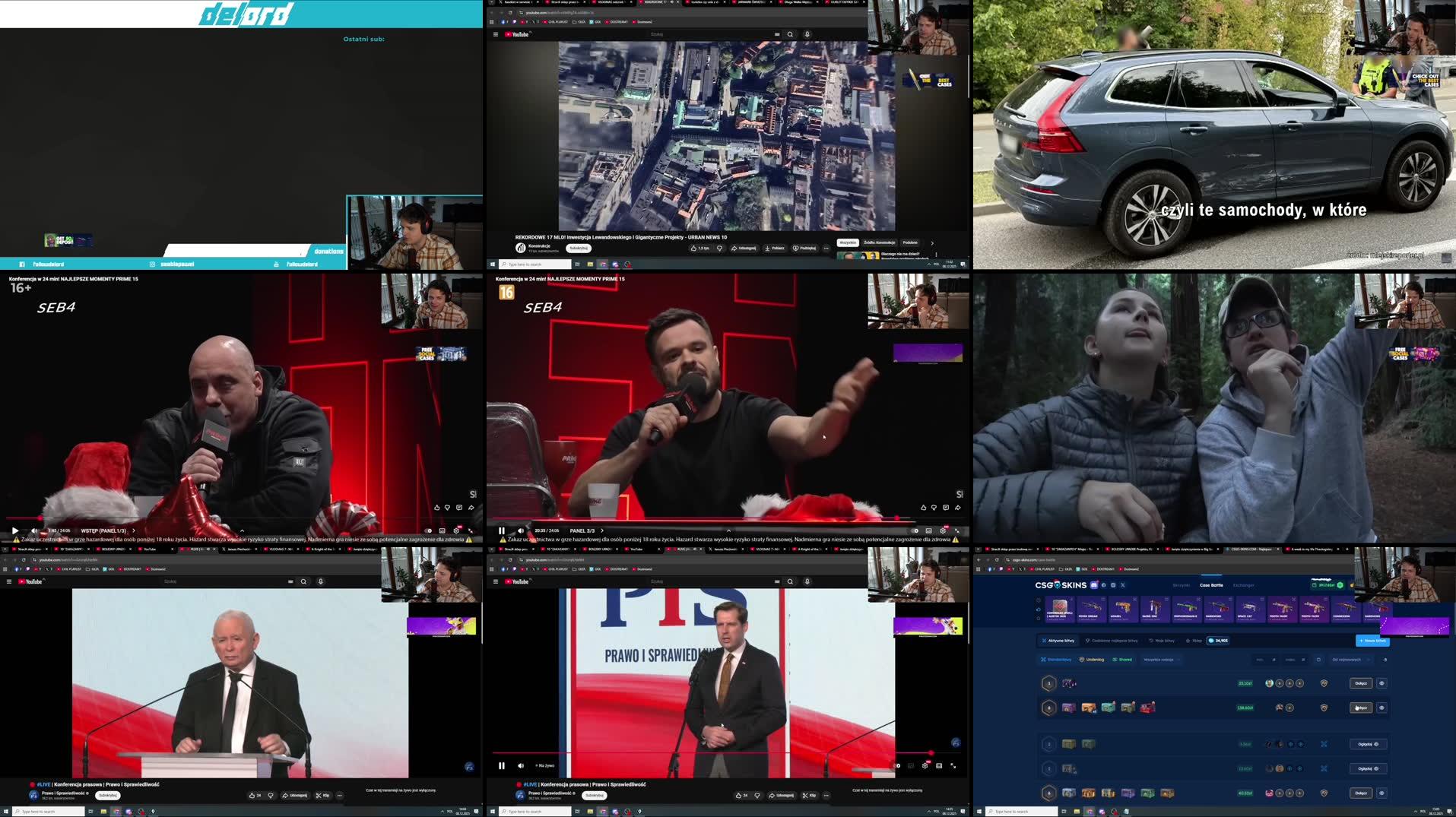Open the Discord icon on CSGOSKINS header

click(1093, 585)
